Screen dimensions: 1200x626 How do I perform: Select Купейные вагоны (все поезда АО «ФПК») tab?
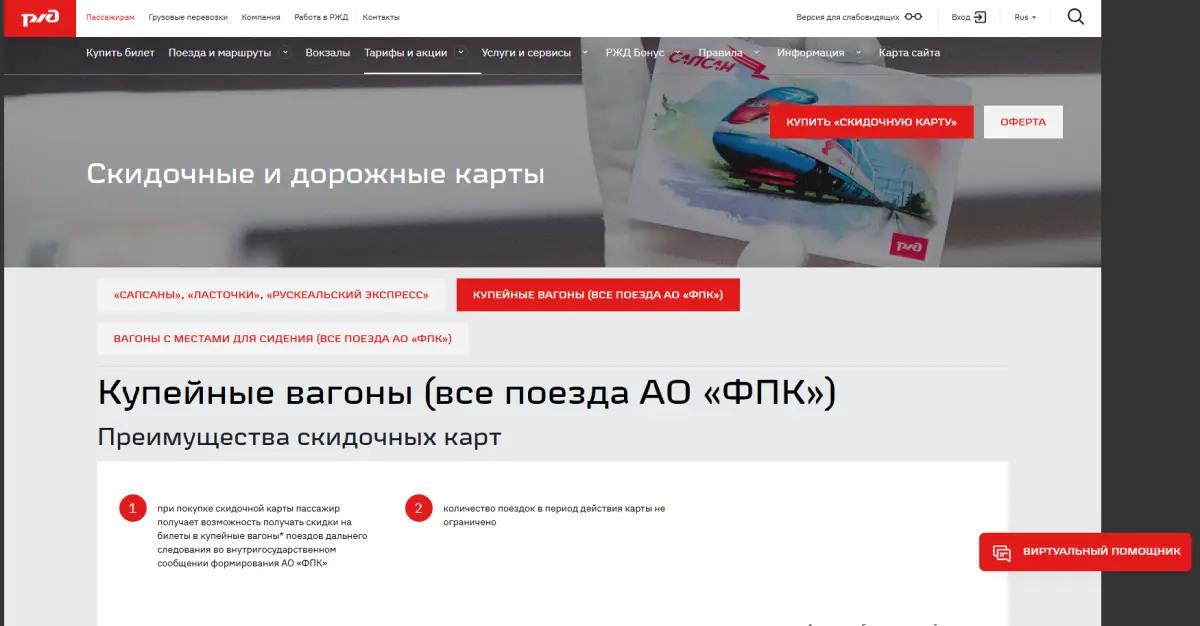point(598,295)
